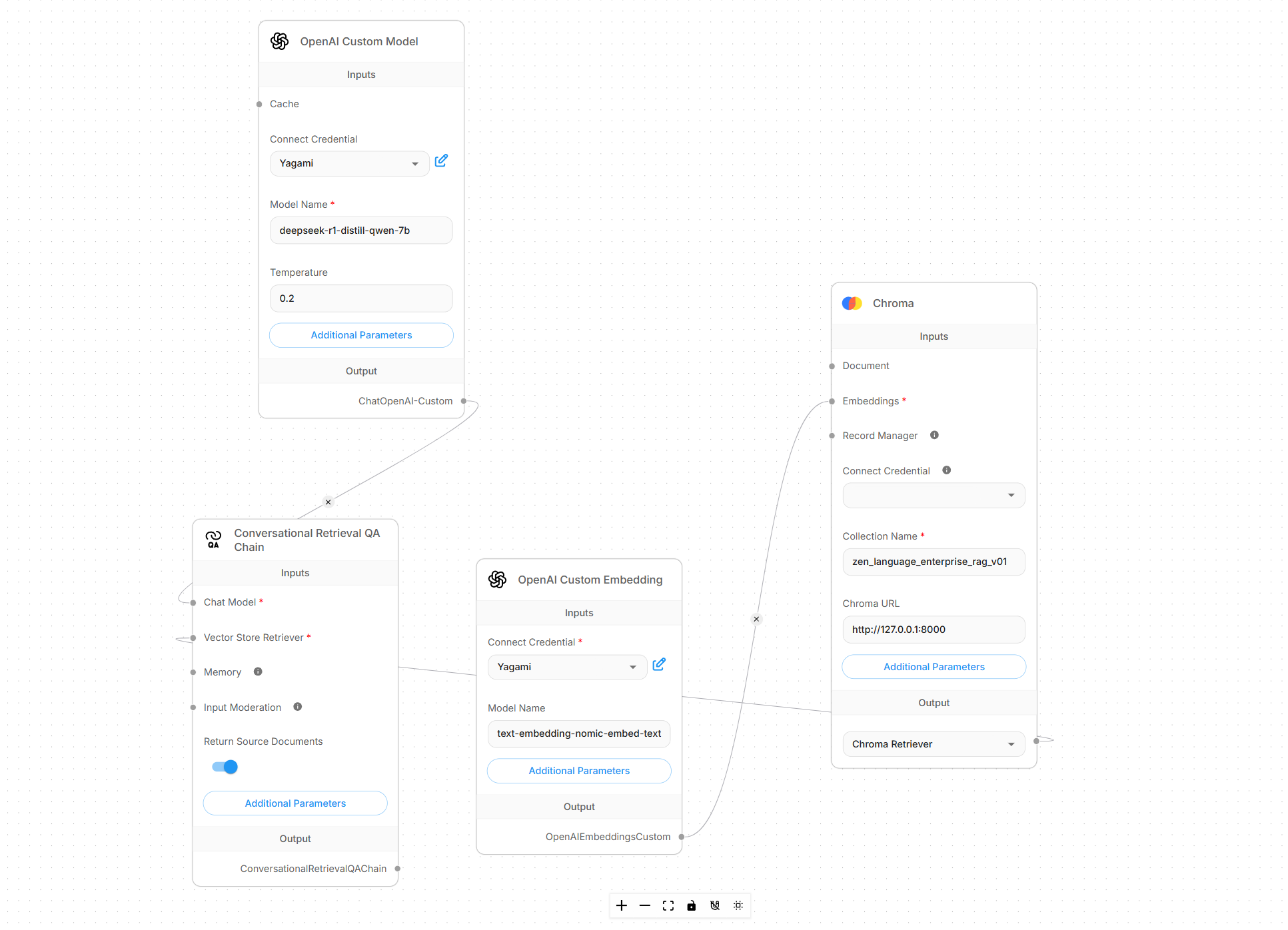Click the Record Manager input anchor dot
This screenshot has height=930, width=1288.
[x=832, y=436]
